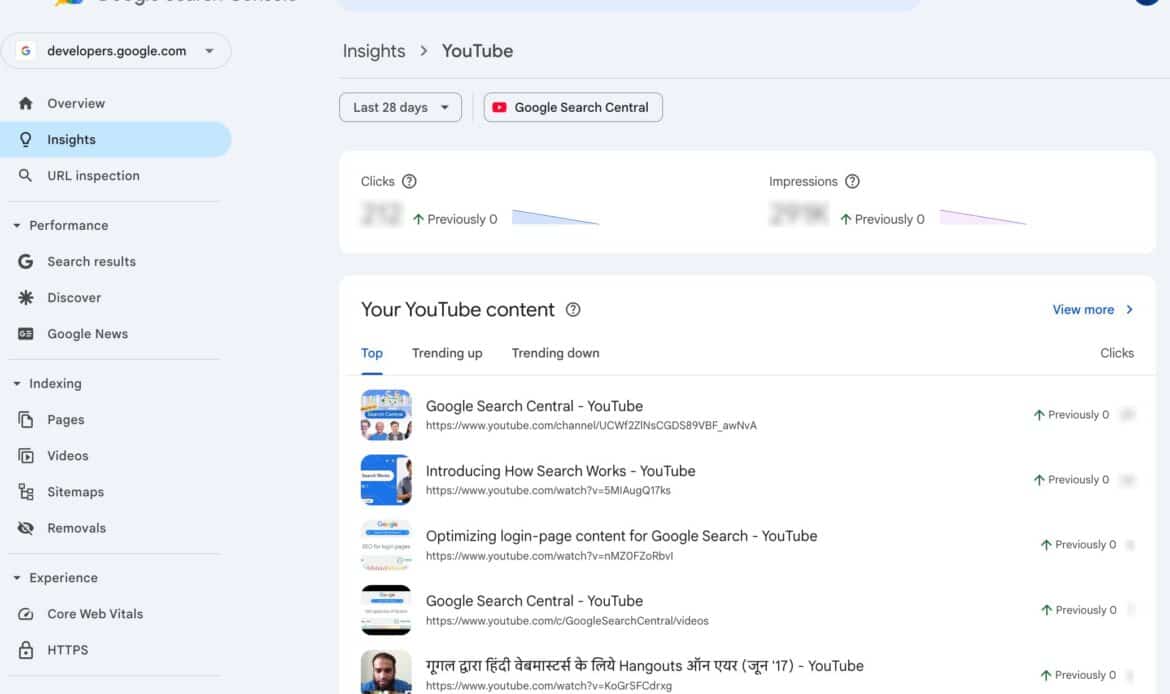Open the HTTPS experience report
The image size is (1170, 694).
pyautogui.click(x=68, y=649)
